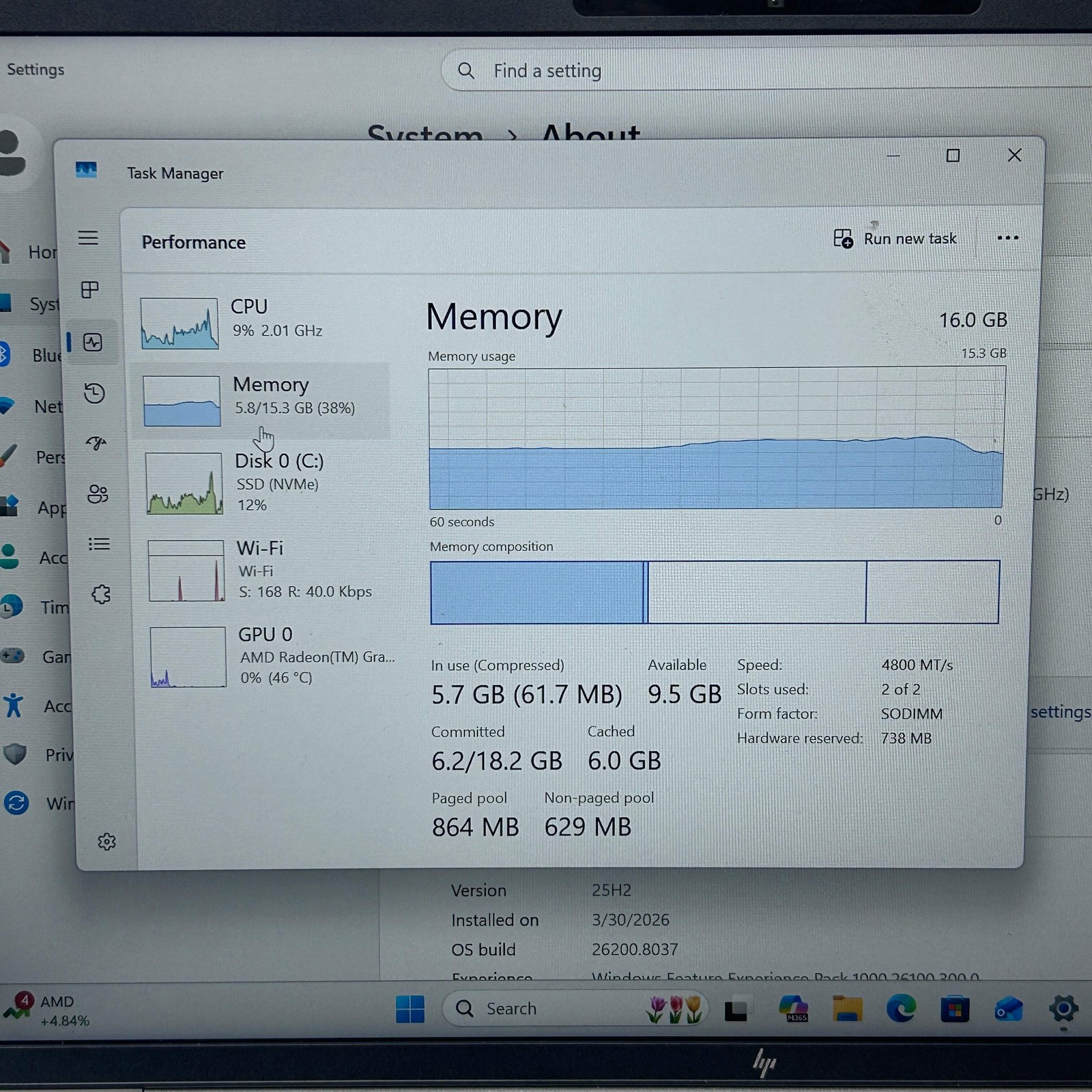
Task: Open App history page icon
Action: (x=94, y=393)
